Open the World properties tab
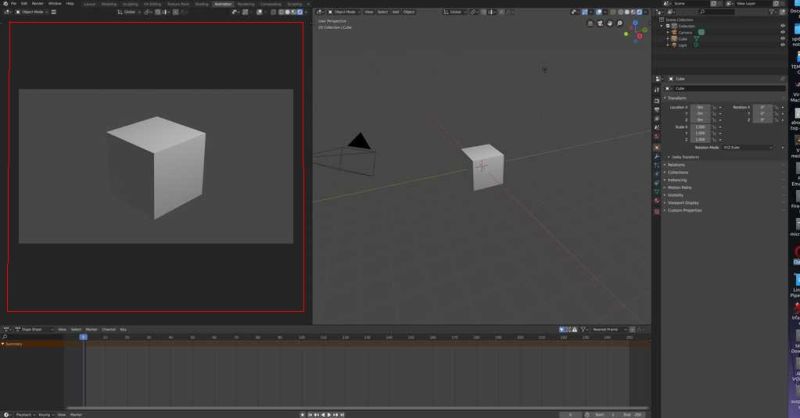Image resolution: width=800 pixels, height=418 pixels. (657, 136)
